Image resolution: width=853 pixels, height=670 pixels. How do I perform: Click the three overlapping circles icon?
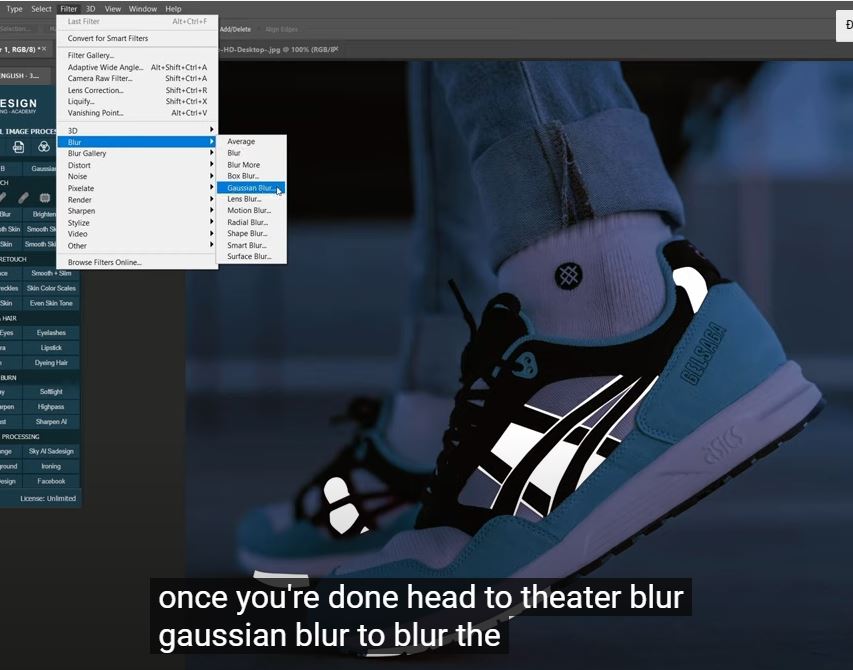45,147
